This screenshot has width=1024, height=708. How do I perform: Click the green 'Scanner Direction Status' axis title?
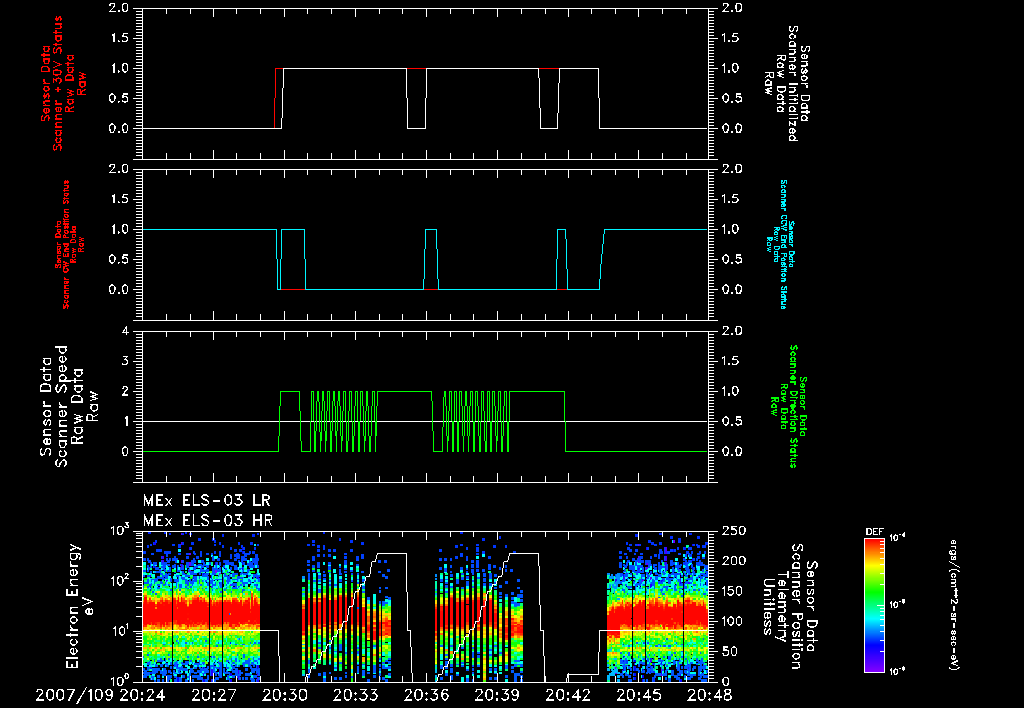click(788, 406)
